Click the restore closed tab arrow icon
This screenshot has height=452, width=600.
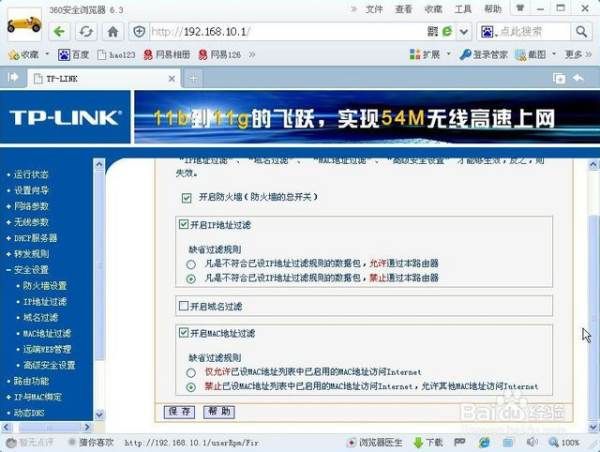tap(578, 78)
